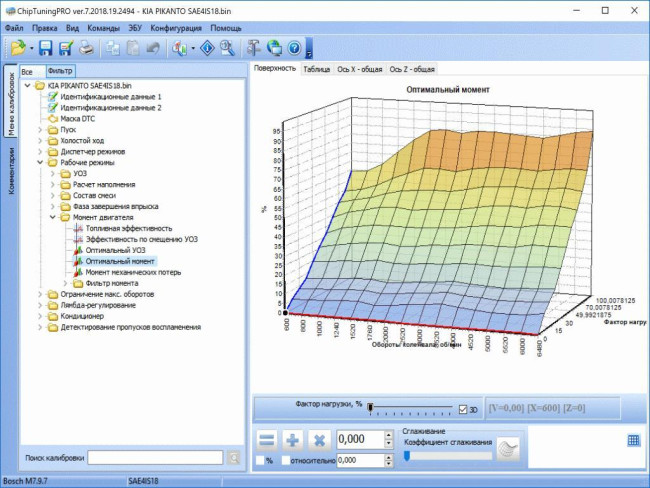The image size is (650, 488).
Task: Click the Поиск калибровки search field
Action: 155,458
